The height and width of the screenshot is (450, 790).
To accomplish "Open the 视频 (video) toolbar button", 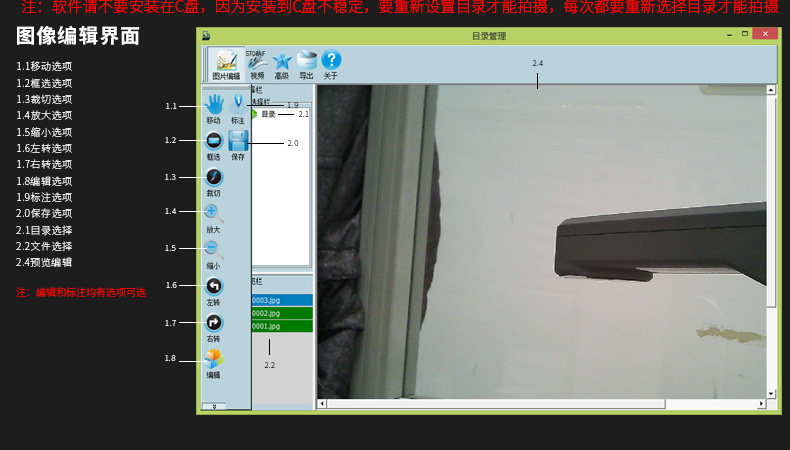I will pyautogui.click(x=257, y=65).
